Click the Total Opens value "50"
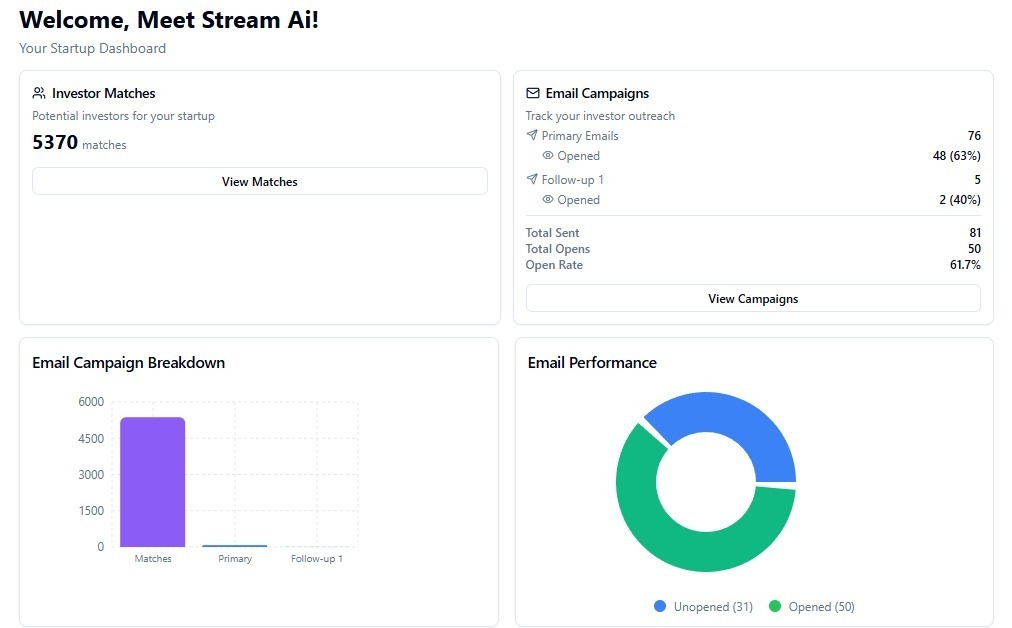This screenshot has height=628, width=1012. pos(974,248)
